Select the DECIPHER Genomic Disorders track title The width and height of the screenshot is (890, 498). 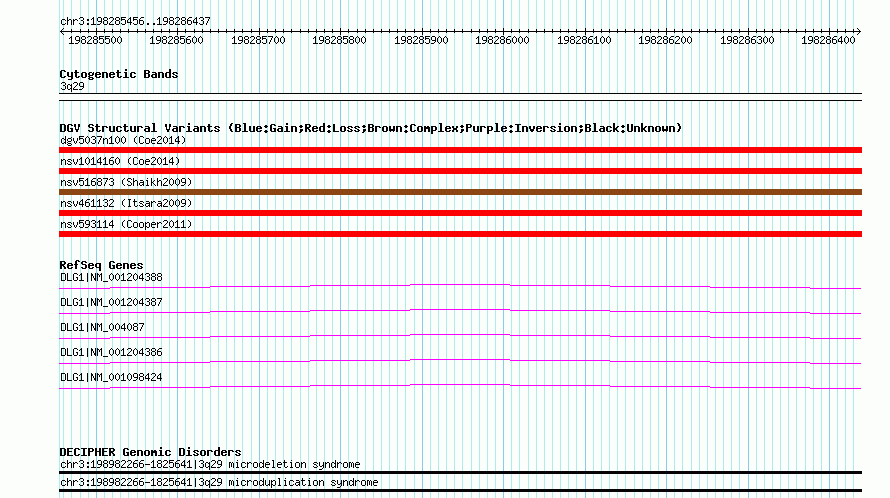point(150,453)
